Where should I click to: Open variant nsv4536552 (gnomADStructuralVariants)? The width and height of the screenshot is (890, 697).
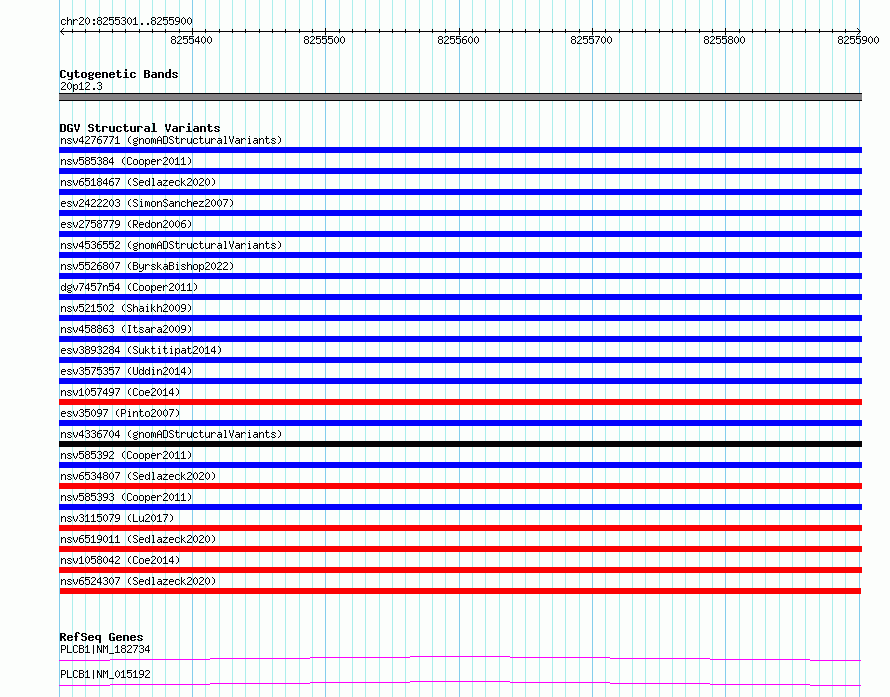click(171, 245)
